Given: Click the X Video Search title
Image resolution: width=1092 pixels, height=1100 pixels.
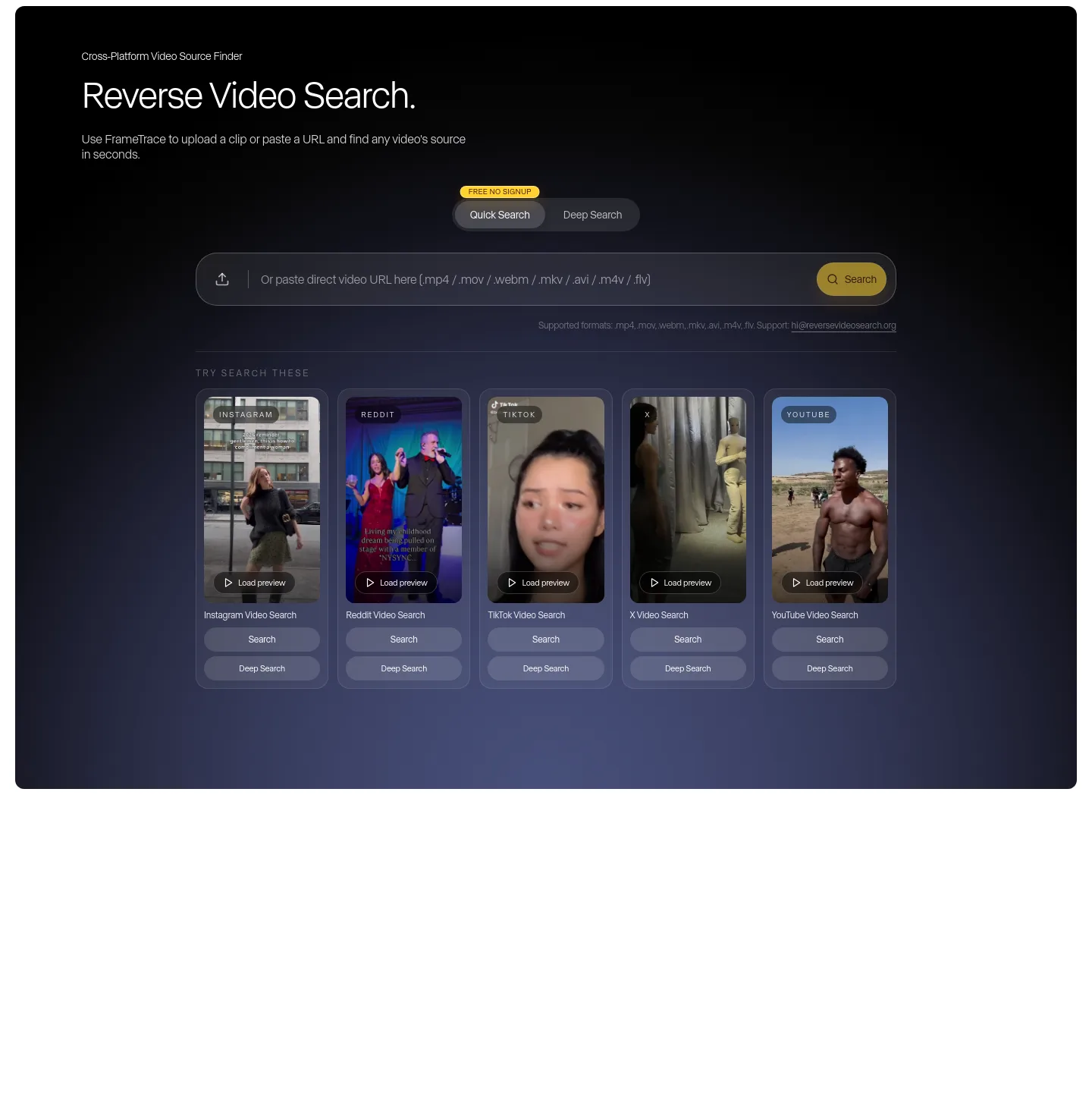Looking at the screenshot, I should [659, 615].
